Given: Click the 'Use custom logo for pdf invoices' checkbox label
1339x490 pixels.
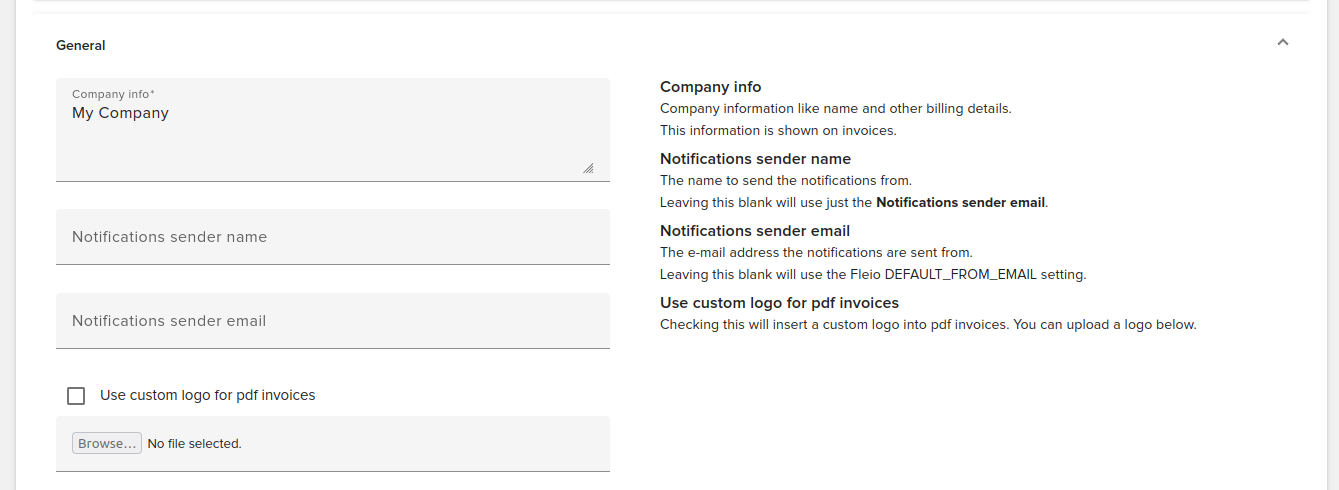Looking at the screenshot, I should pos(207,395).
